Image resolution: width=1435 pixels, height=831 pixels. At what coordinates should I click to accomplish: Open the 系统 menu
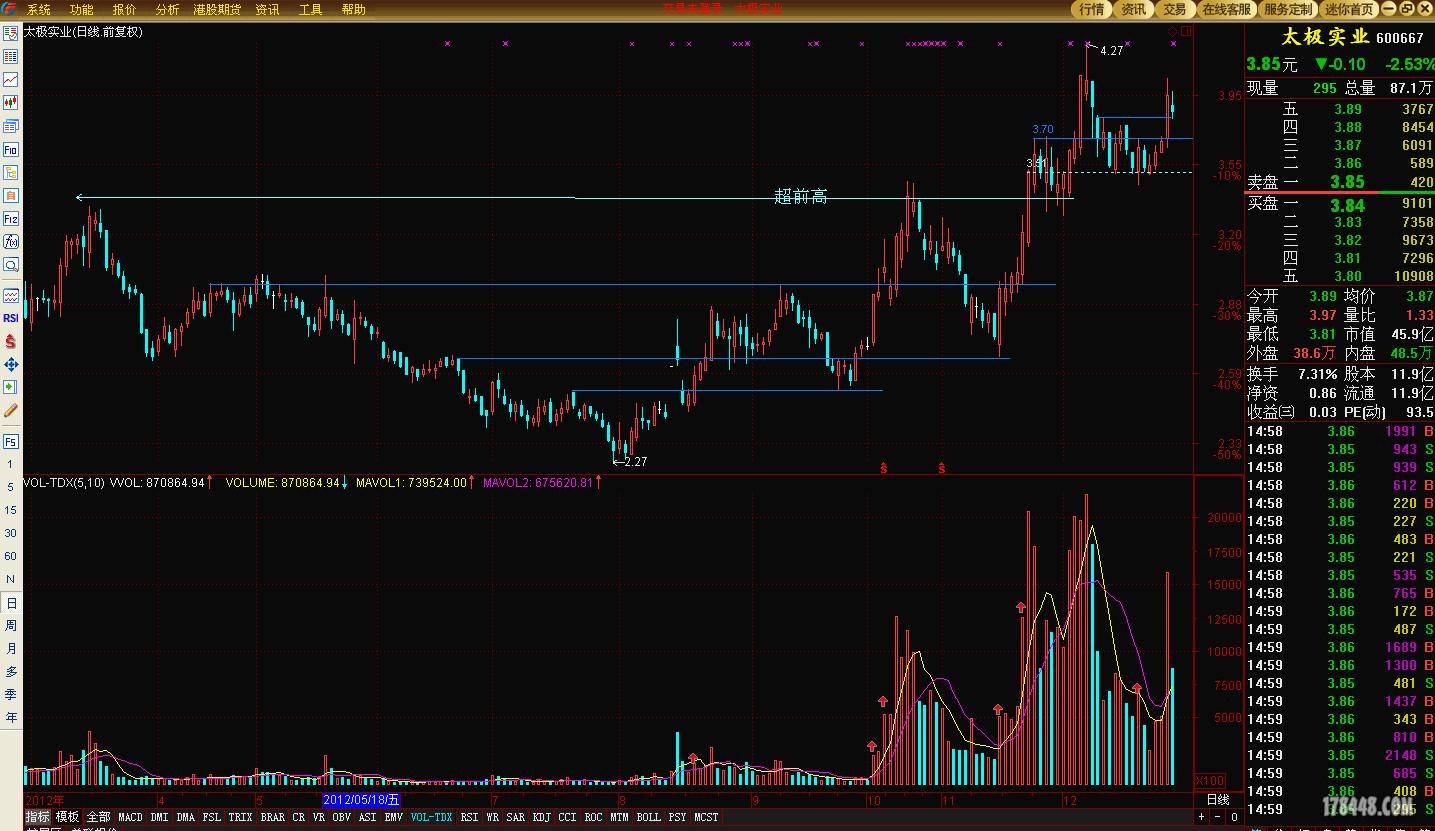tap(39, 9)
